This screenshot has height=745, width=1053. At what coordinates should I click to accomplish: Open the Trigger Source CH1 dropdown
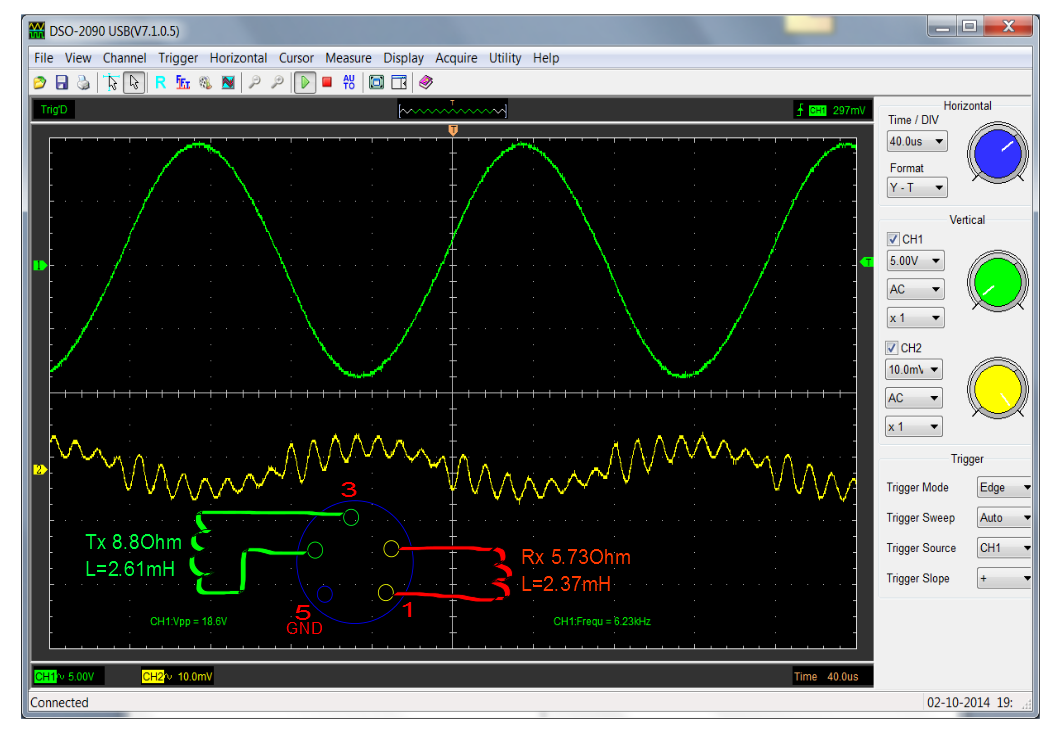tap(1004, 548)
